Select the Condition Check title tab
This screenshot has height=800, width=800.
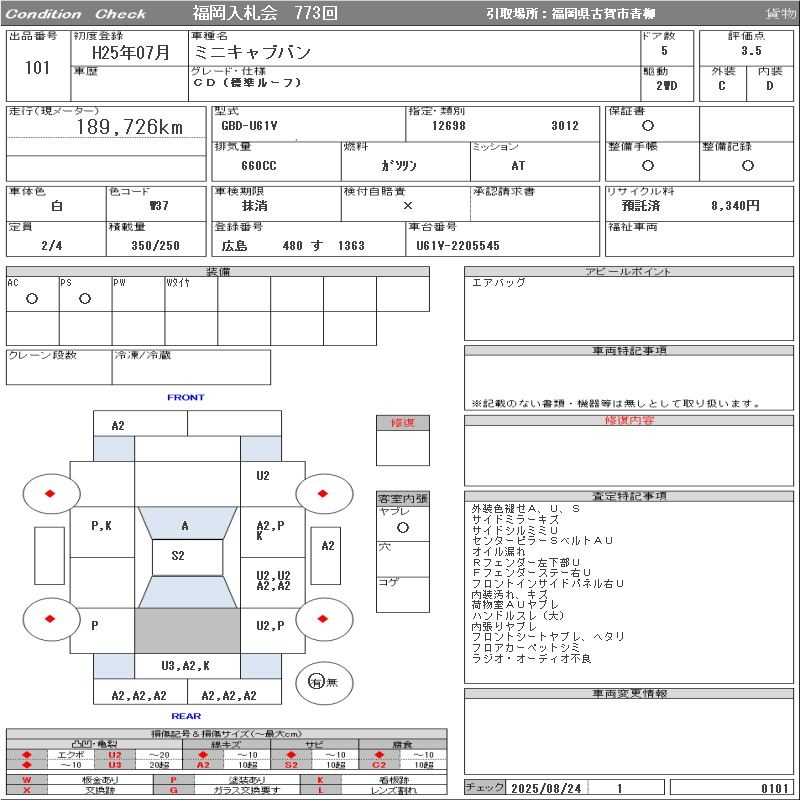click(76, 14)
